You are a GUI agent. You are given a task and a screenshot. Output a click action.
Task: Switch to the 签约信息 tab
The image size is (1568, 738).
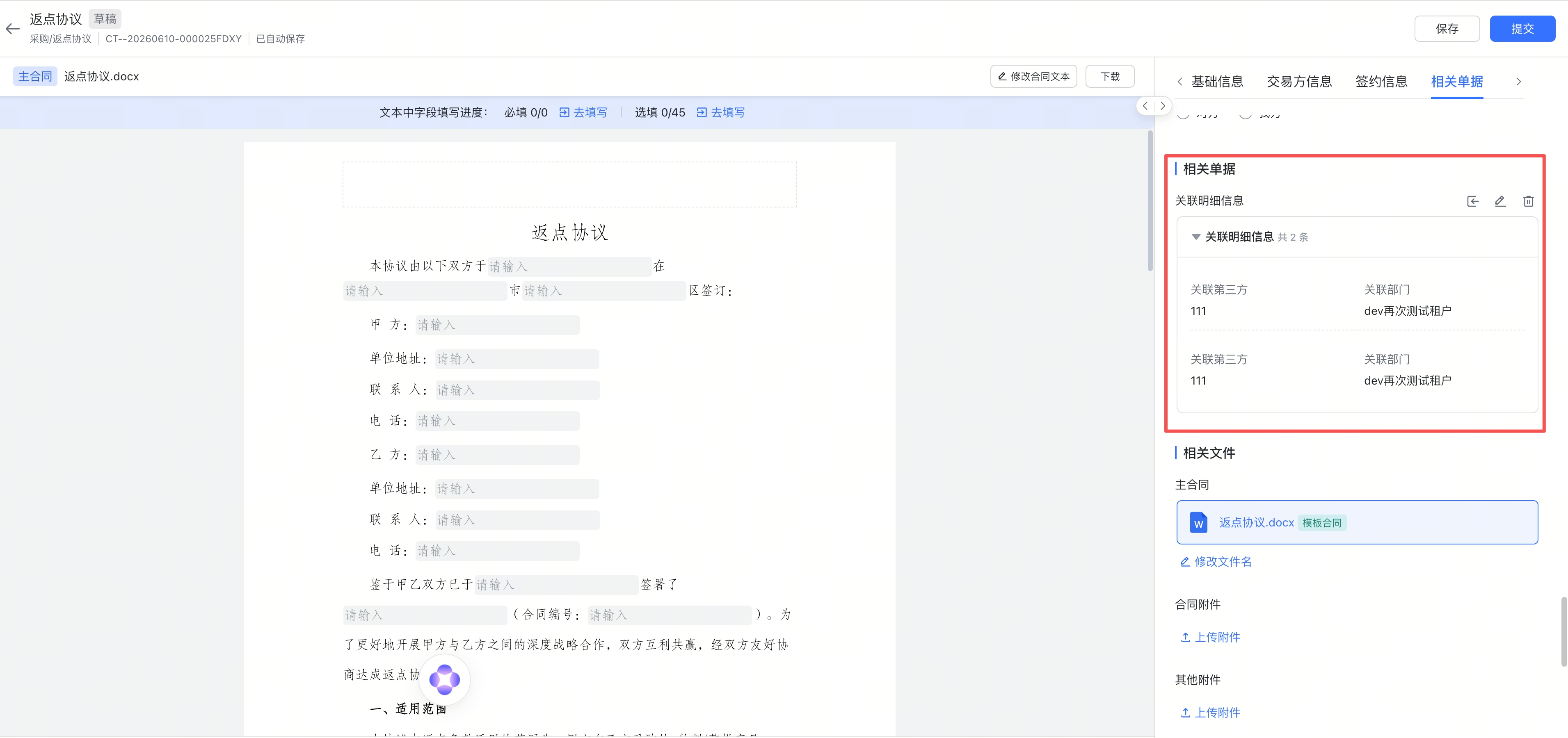coord(1381,82)
